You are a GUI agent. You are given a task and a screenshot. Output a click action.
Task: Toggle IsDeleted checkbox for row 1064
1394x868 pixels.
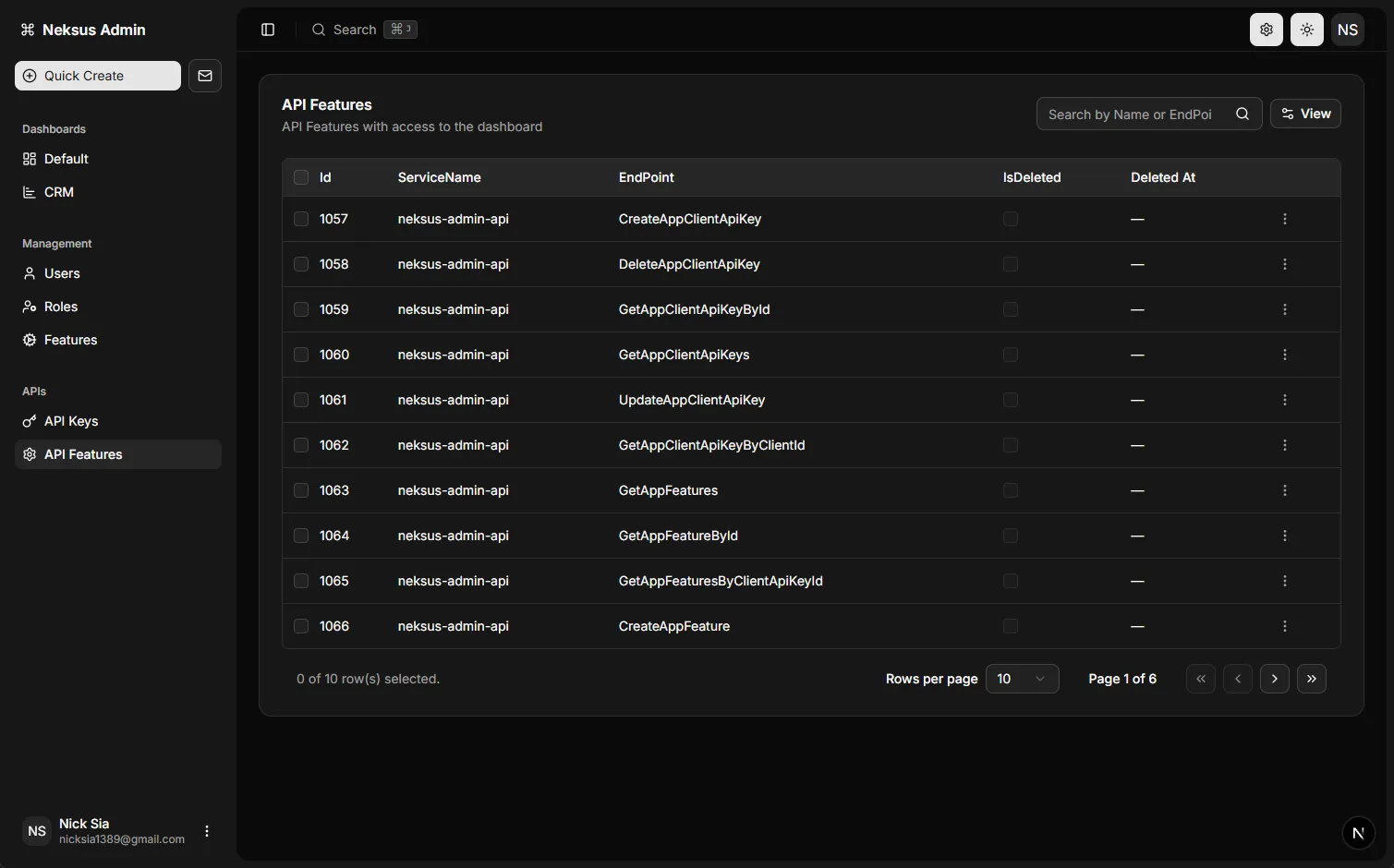[1011, 536]
